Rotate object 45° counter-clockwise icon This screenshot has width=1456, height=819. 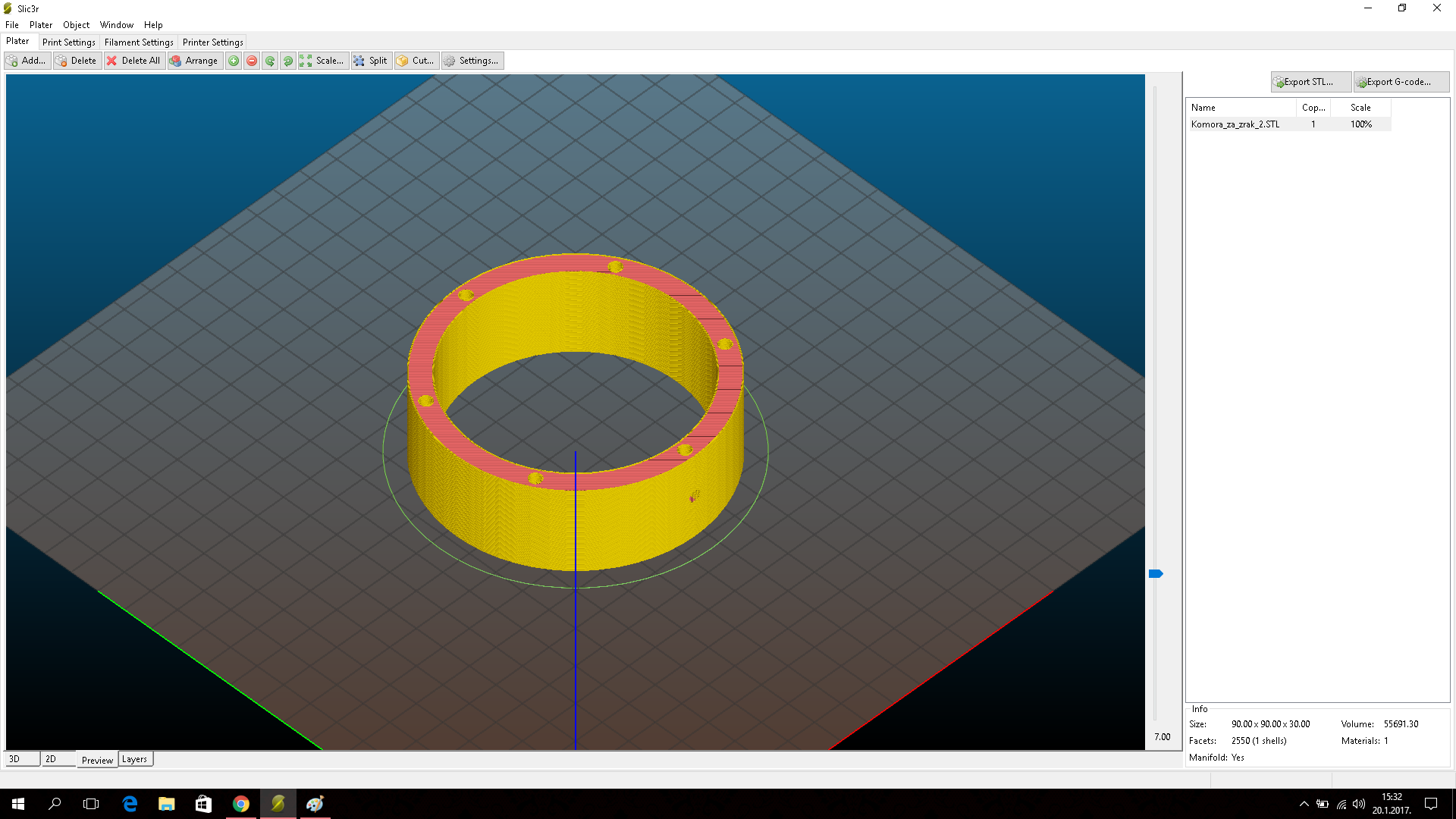pos(270,61)
